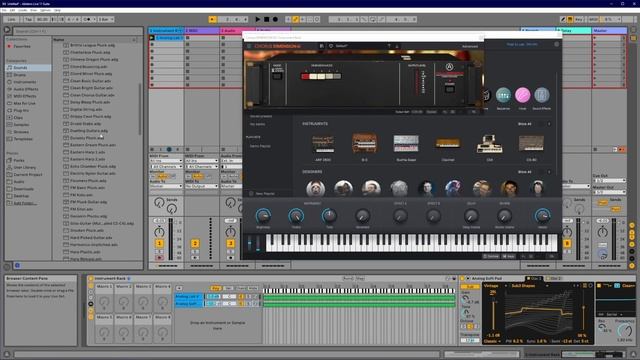
Task: Select Clean Chorus Guitar.adv preset
Action: [92, 95]
